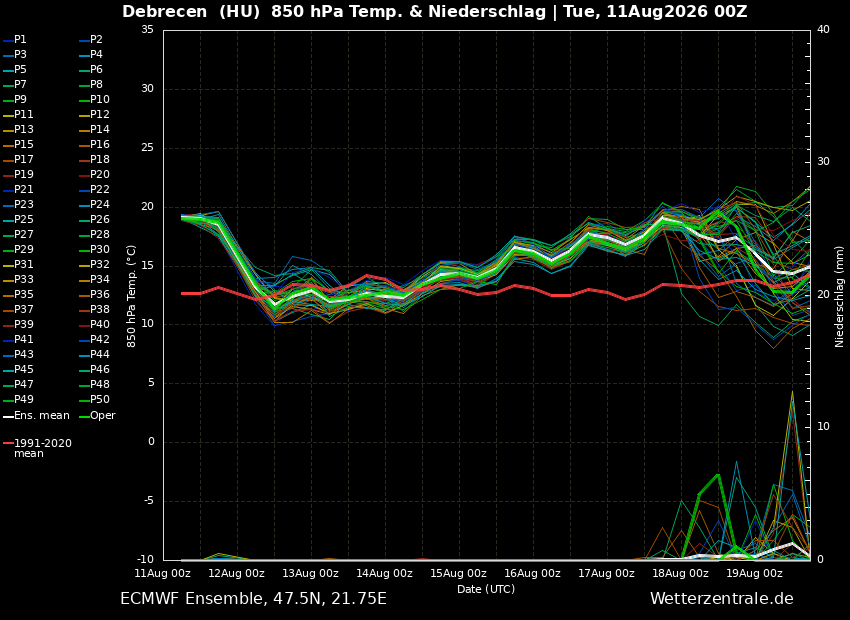Image resolution: width=850 pixels, height=620 pixels.
Task: Click the Oper legend entry
Action: 97,416
